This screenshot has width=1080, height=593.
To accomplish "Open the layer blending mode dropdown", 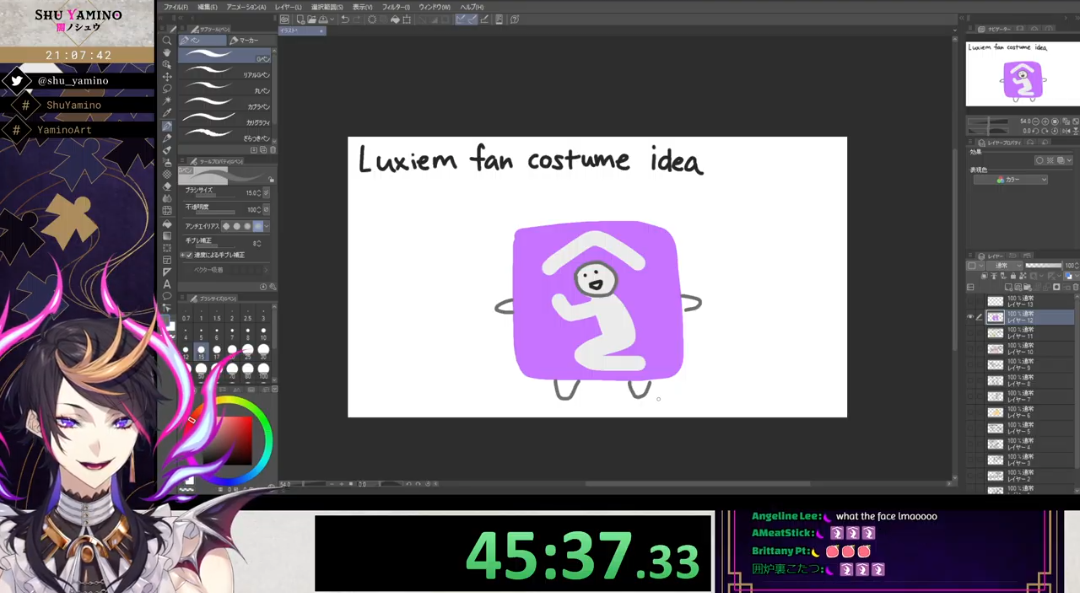I will pyautogui.click(x=1004, y=265).
